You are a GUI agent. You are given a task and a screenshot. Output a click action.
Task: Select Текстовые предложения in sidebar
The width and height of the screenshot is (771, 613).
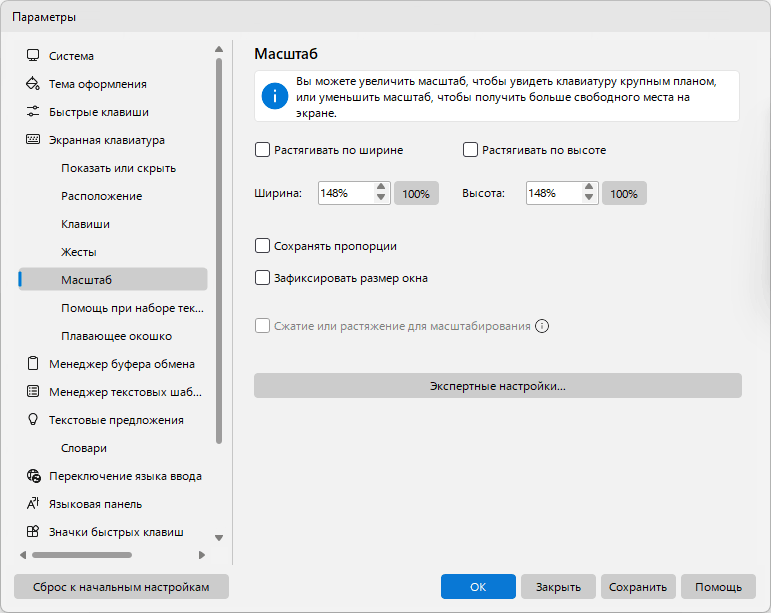(x=113, y=420)
